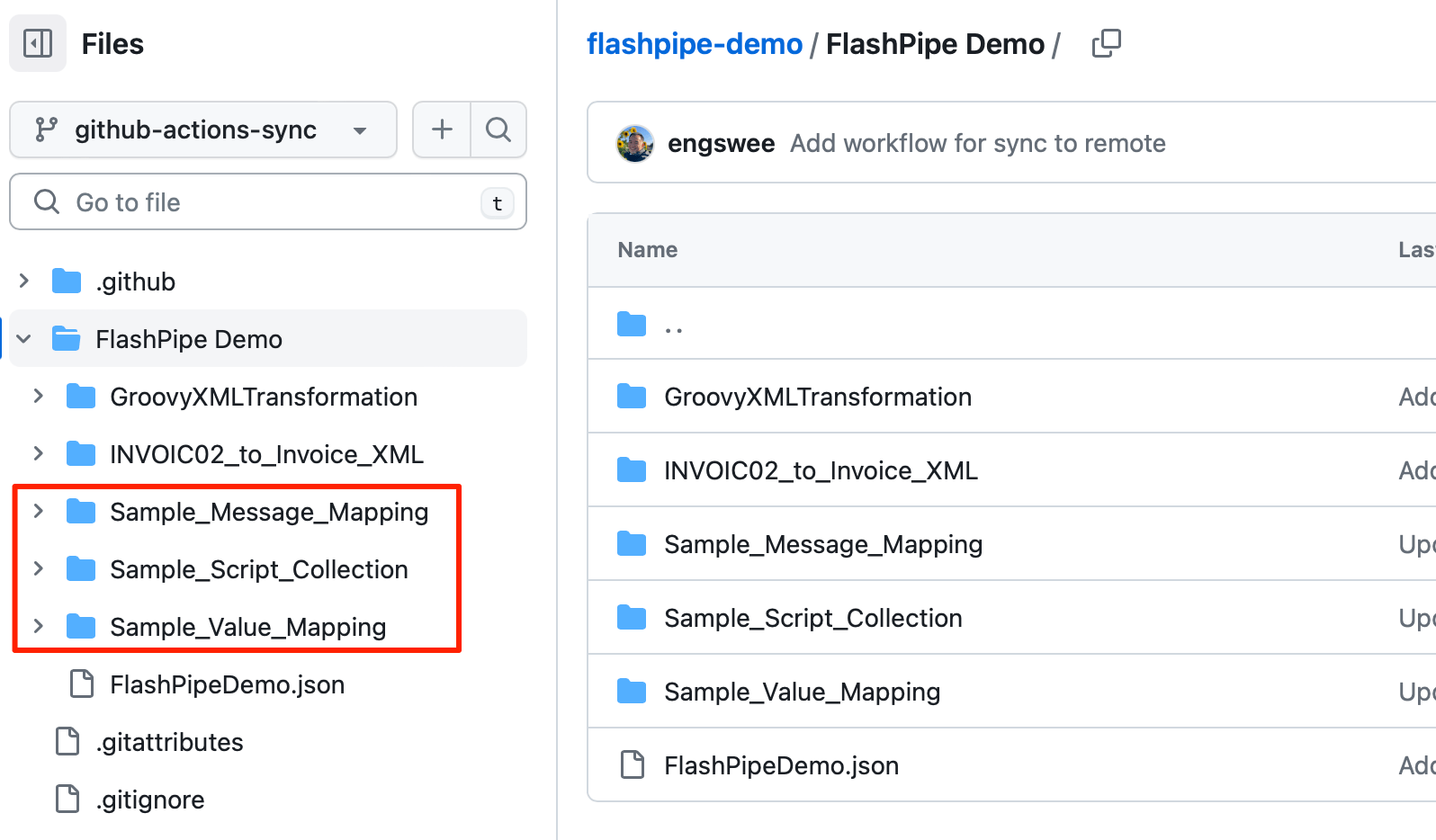Open FlashPipeDemo.json in the sidebar tree
1436x840 pixels.
pos(228,684)
